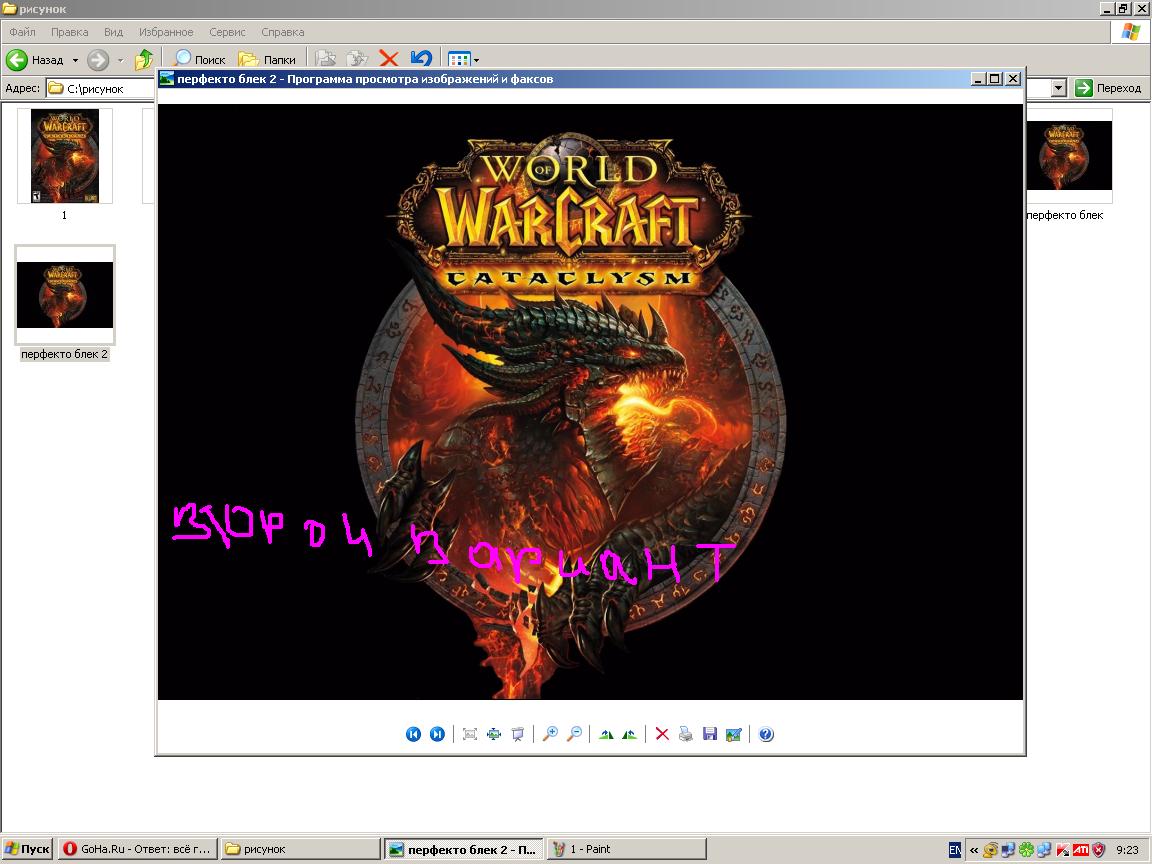The image size is (1152, 864).
Task: Delete image with red X in viewer toolbar
Action: coord(662,734)
